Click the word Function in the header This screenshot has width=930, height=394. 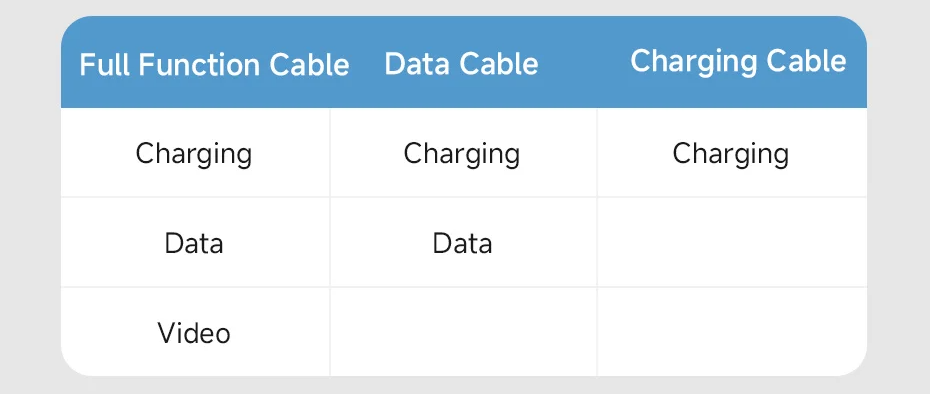point(199,64)
